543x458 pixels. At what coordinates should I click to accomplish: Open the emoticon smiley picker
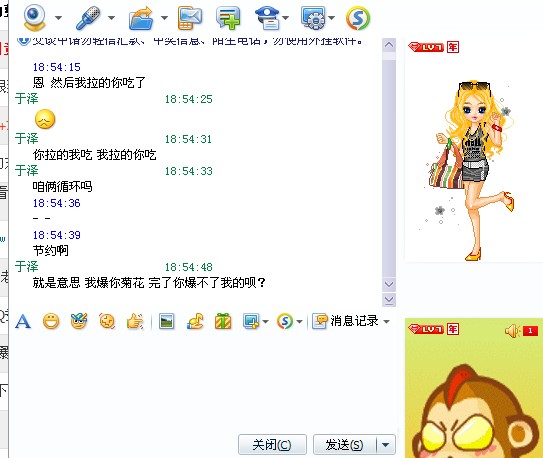[51, 322]
